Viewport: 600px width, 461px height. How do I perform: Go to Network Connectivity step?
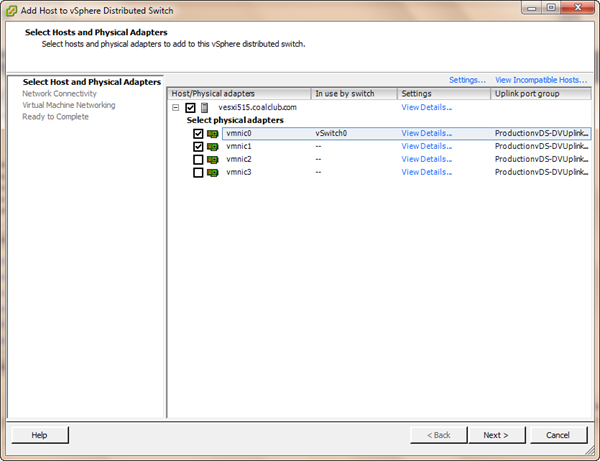coord(59,94)
